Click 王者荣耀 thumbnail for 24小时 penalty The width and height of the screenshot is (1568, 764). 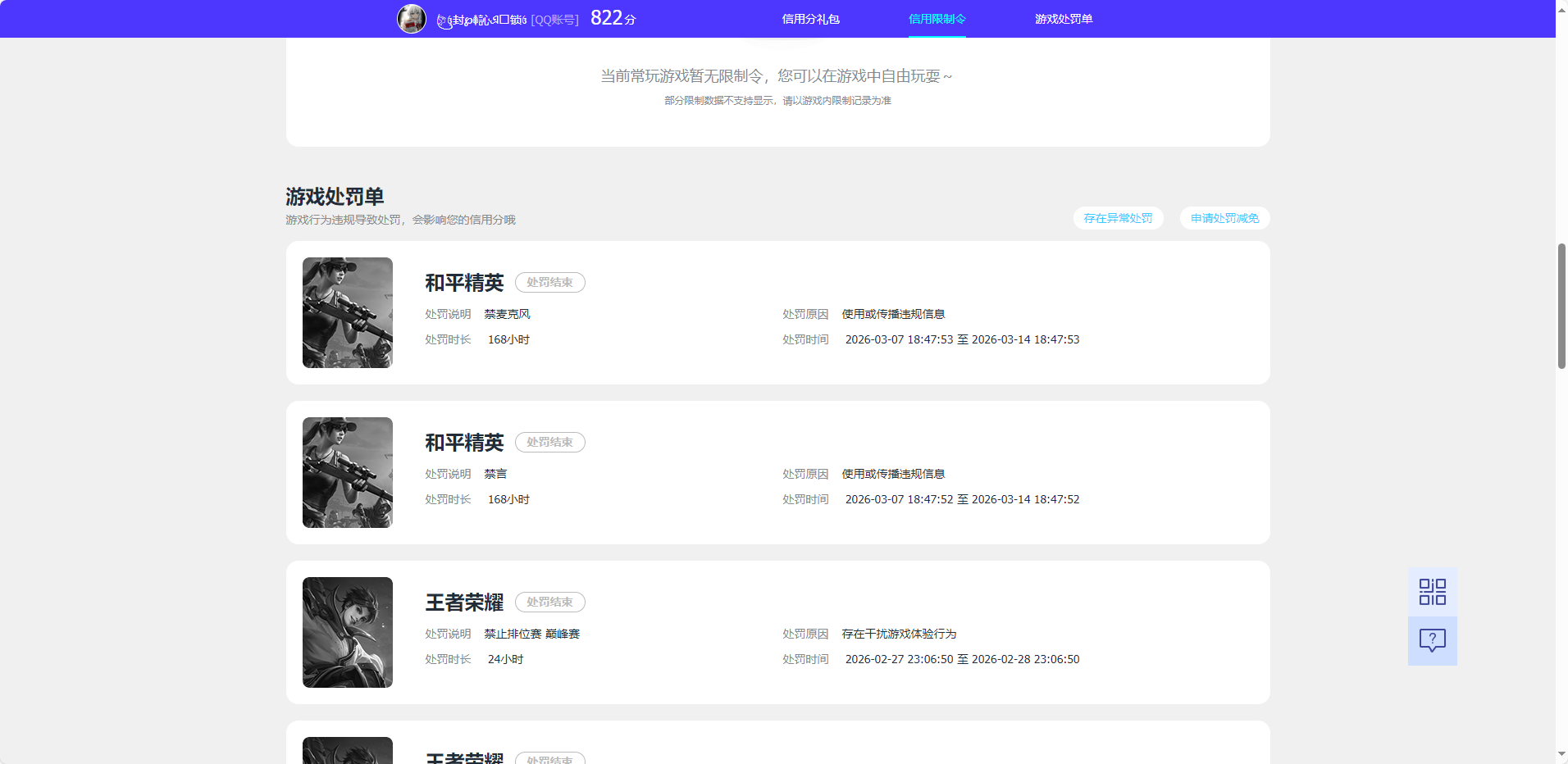pos(348,632)
